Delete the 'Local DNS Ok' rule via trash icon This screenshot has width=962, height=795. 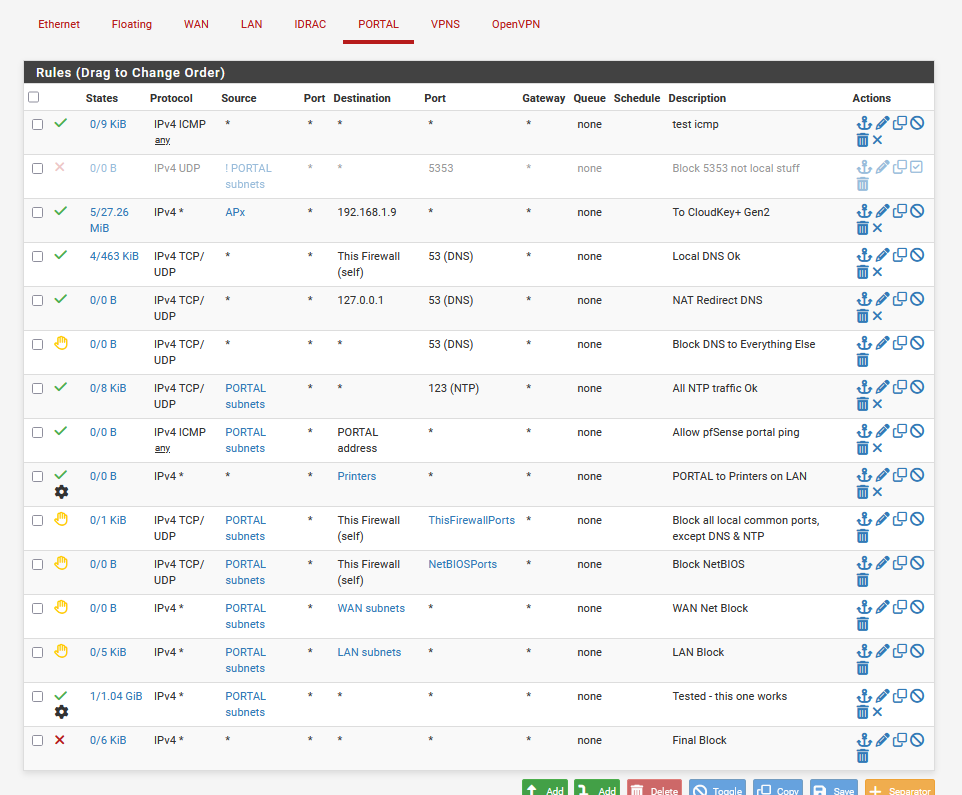tap(863, 272)
